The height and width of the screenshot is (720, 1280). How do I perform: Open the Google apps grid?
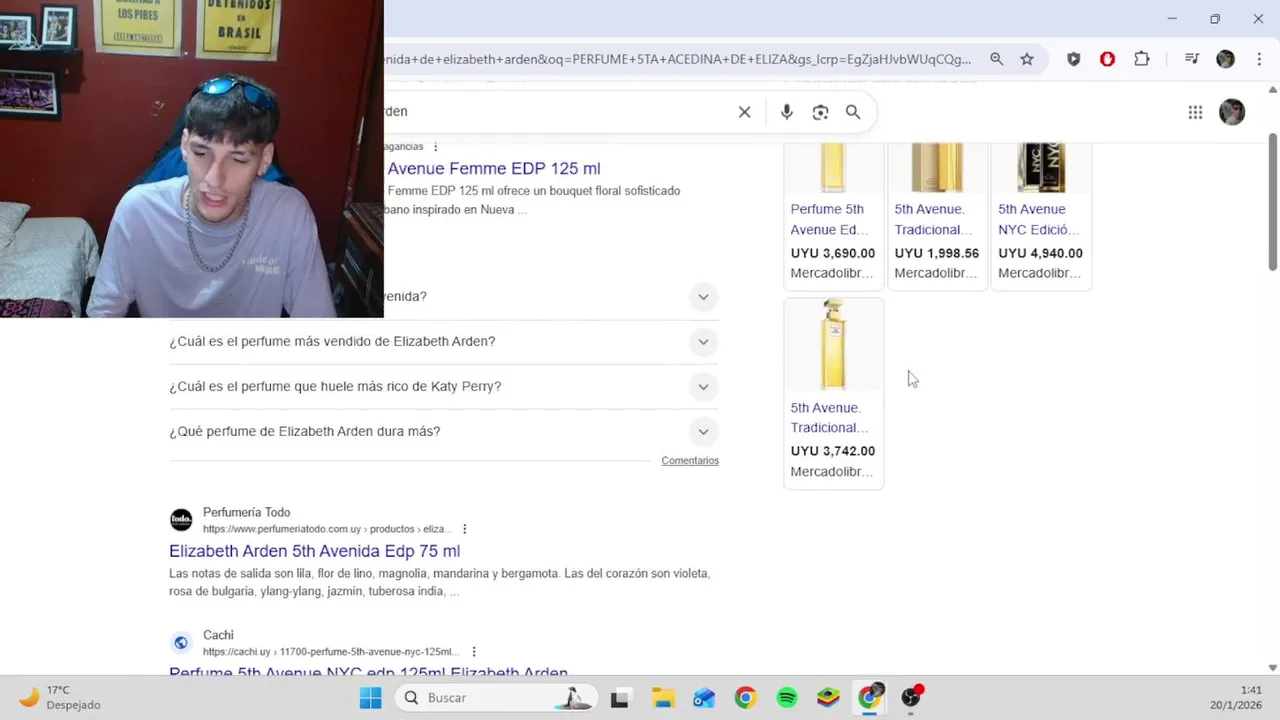pyautogui.click(x=1195, y=112)
